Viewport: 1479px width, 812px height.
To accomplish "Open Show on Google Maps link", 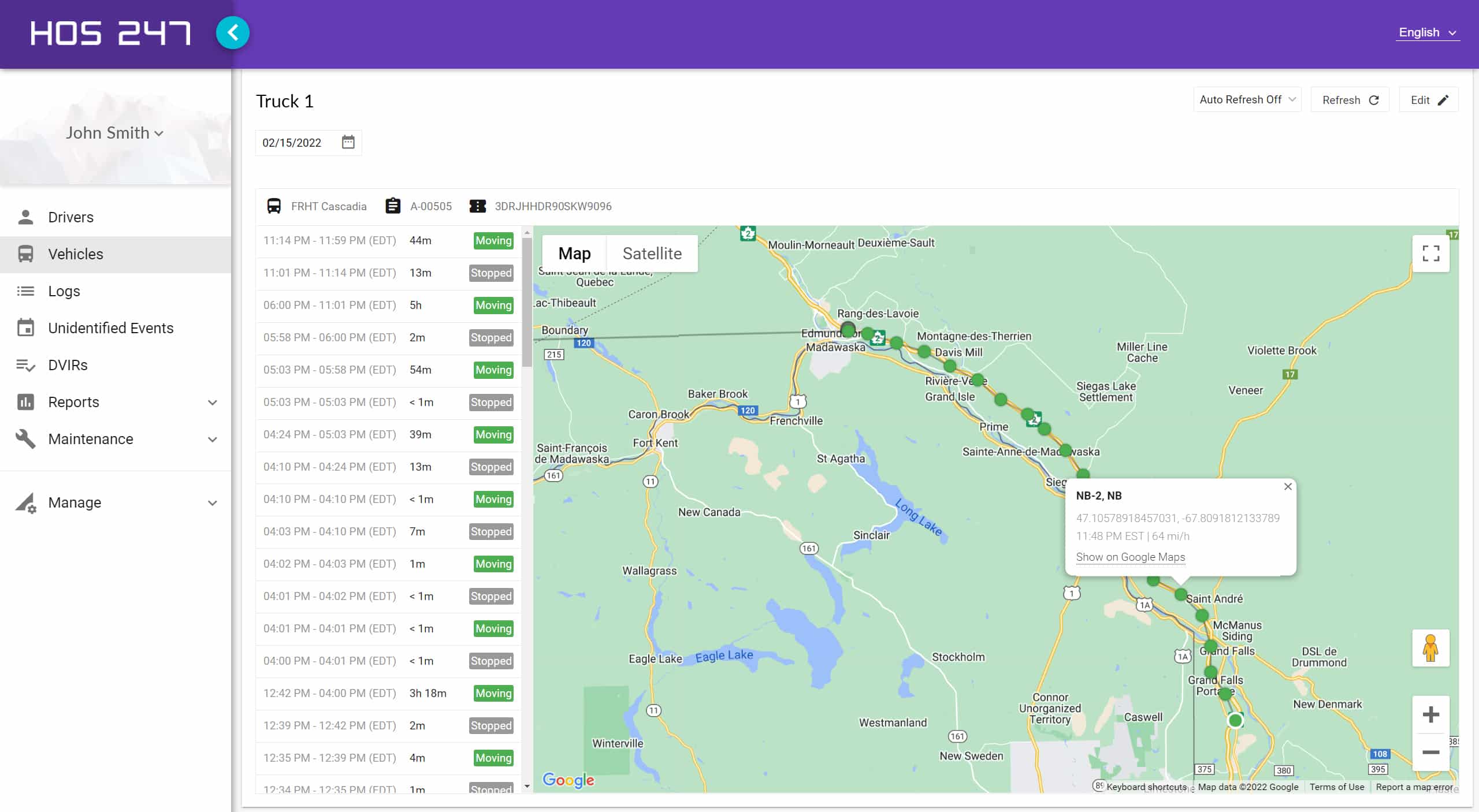I will [x=1130, y=557].
